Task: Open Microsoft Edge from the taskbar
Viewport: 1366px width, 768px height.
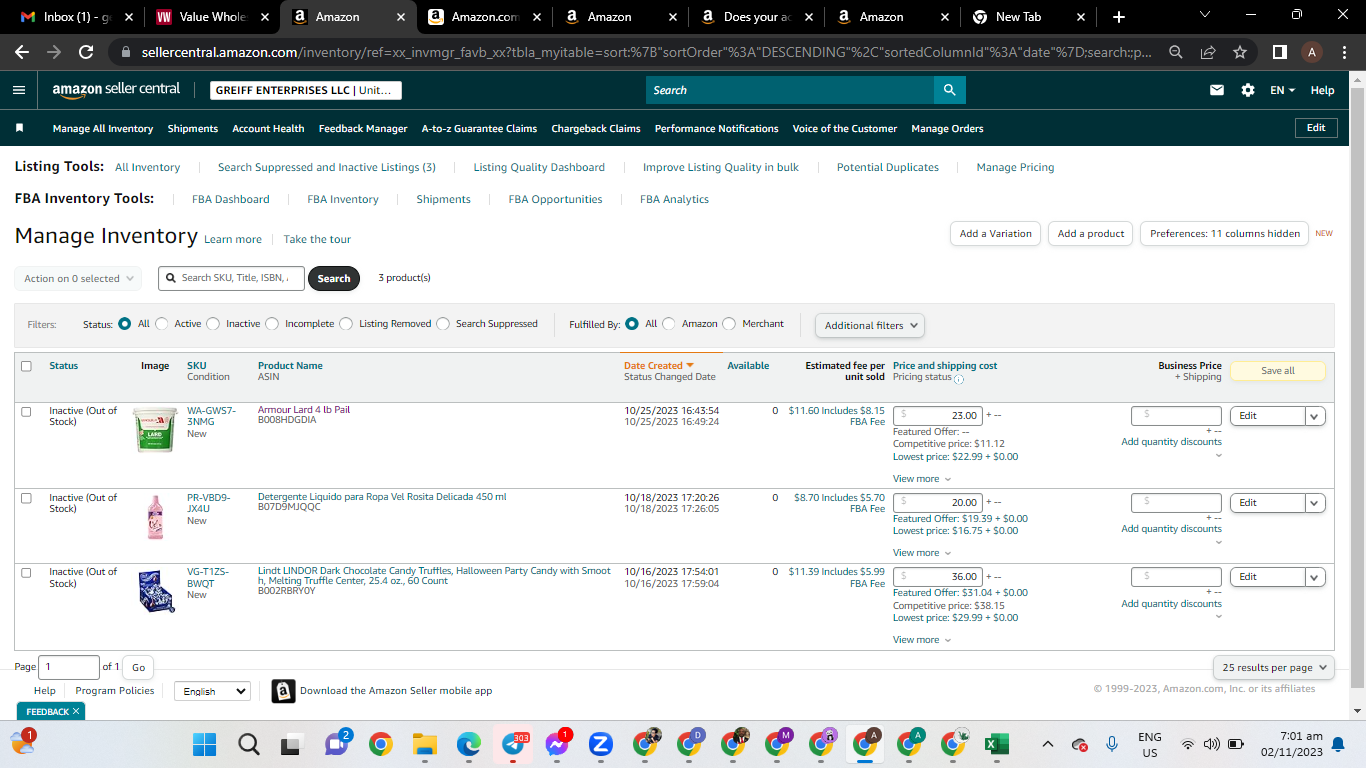Action: 469,744
